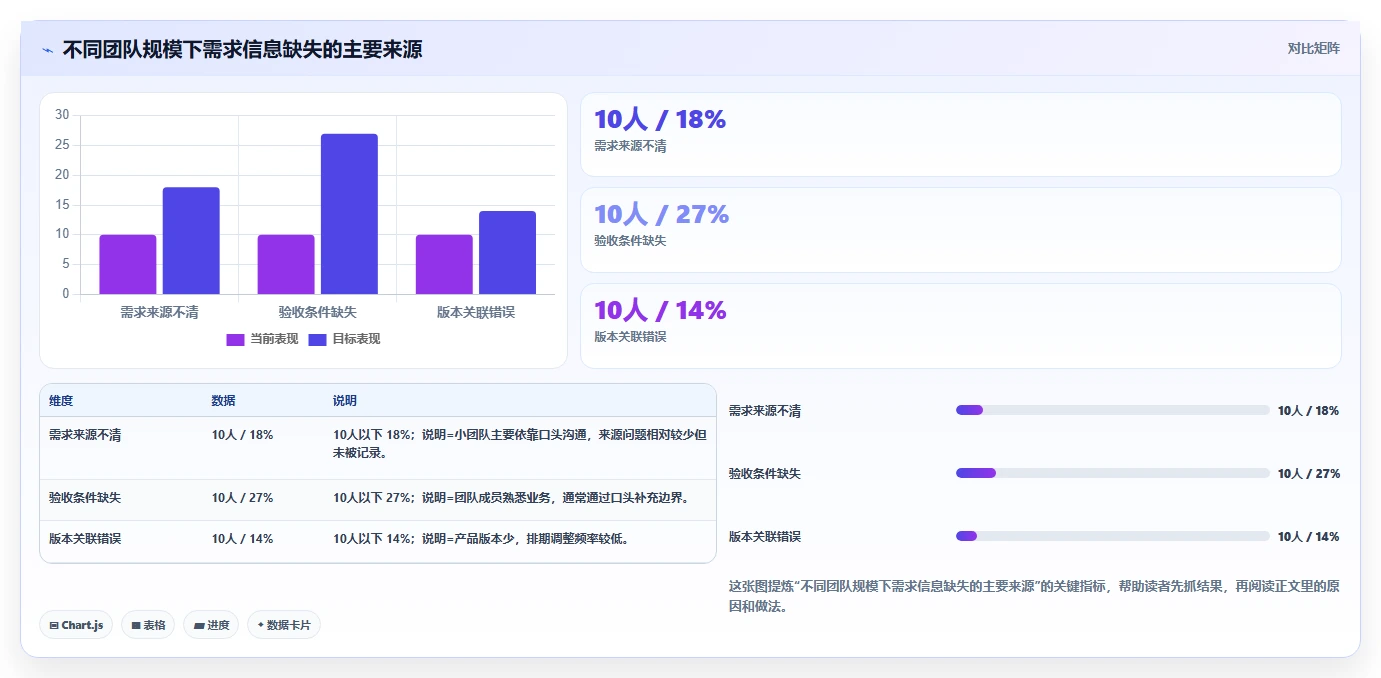The image size is (1381, 678).
Task: Click the title 不同团队规模下需求信息缺失的主要来源
Action: [x=242, y=49]
